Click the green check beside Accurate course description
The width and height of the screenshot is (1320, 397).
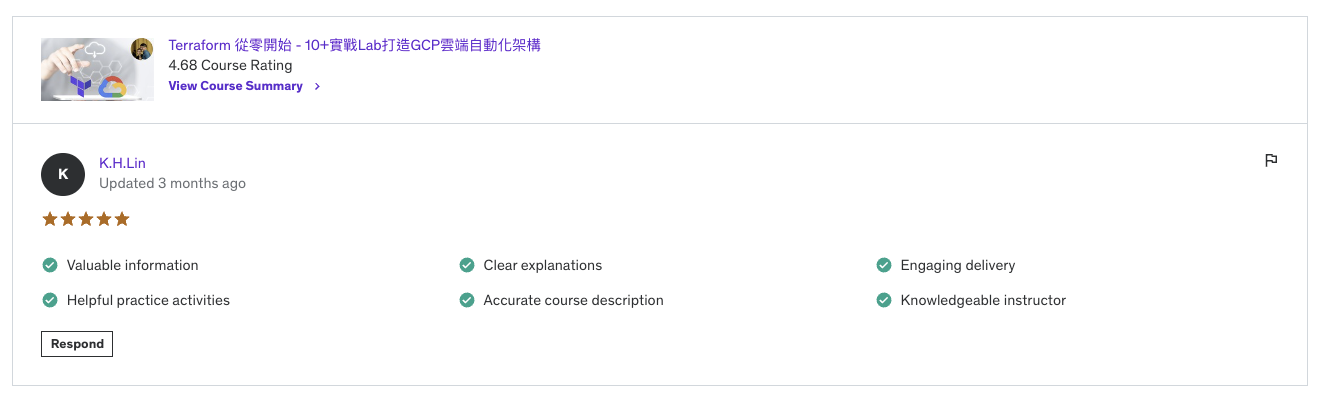(467, 300)
